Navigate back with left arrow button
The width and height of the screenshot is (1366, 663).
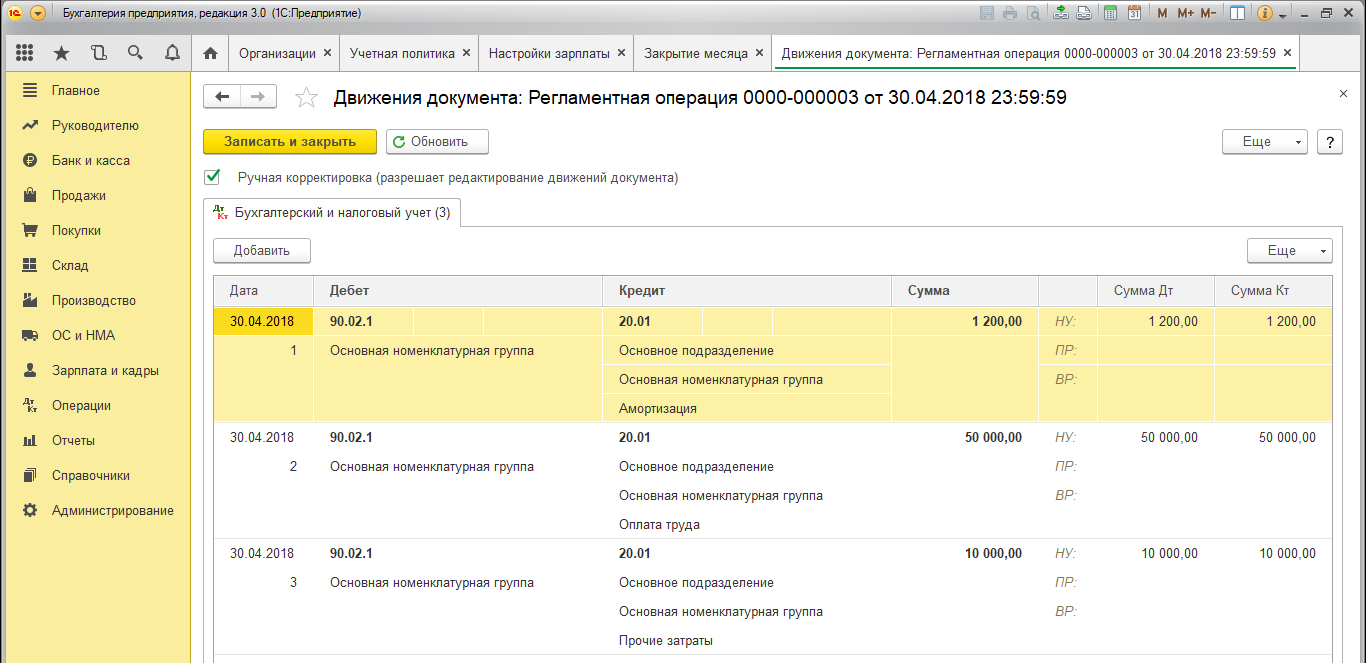tap(222, 96)
